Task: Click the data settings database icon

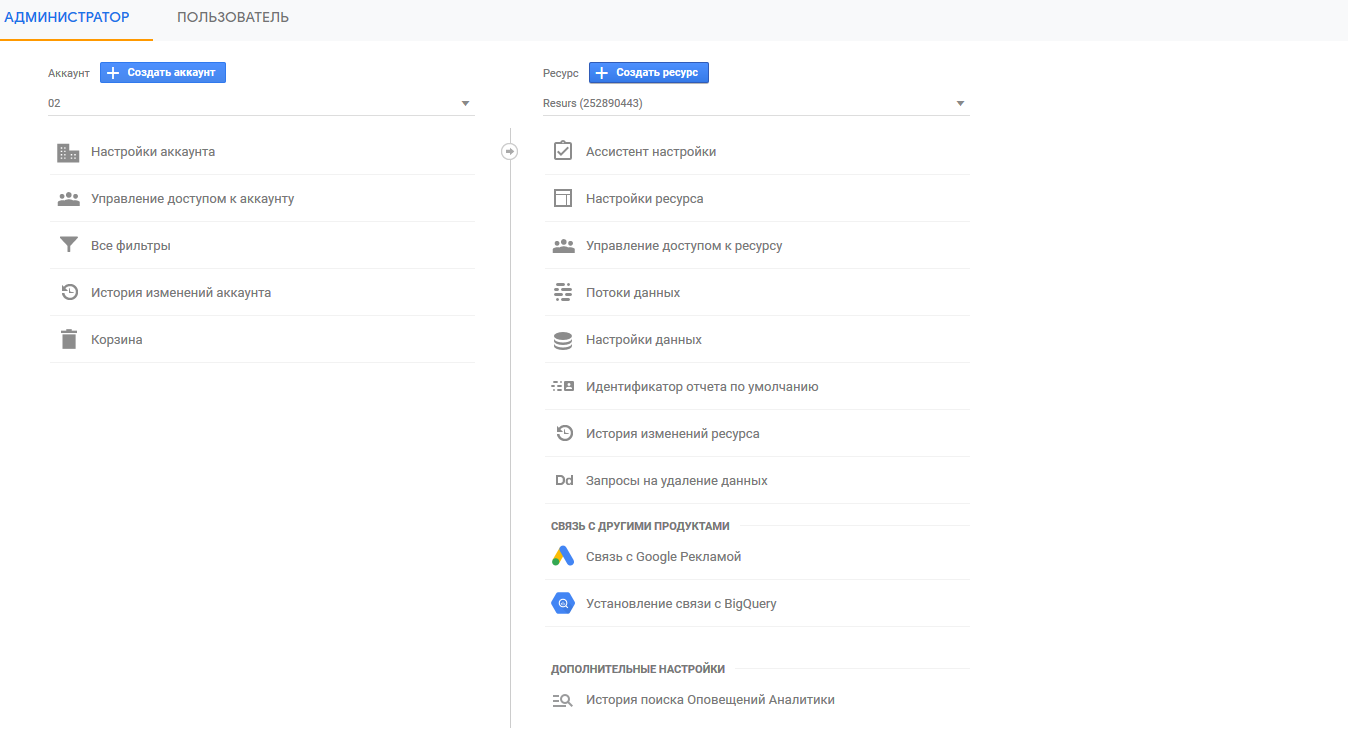Action: (563, 340)
